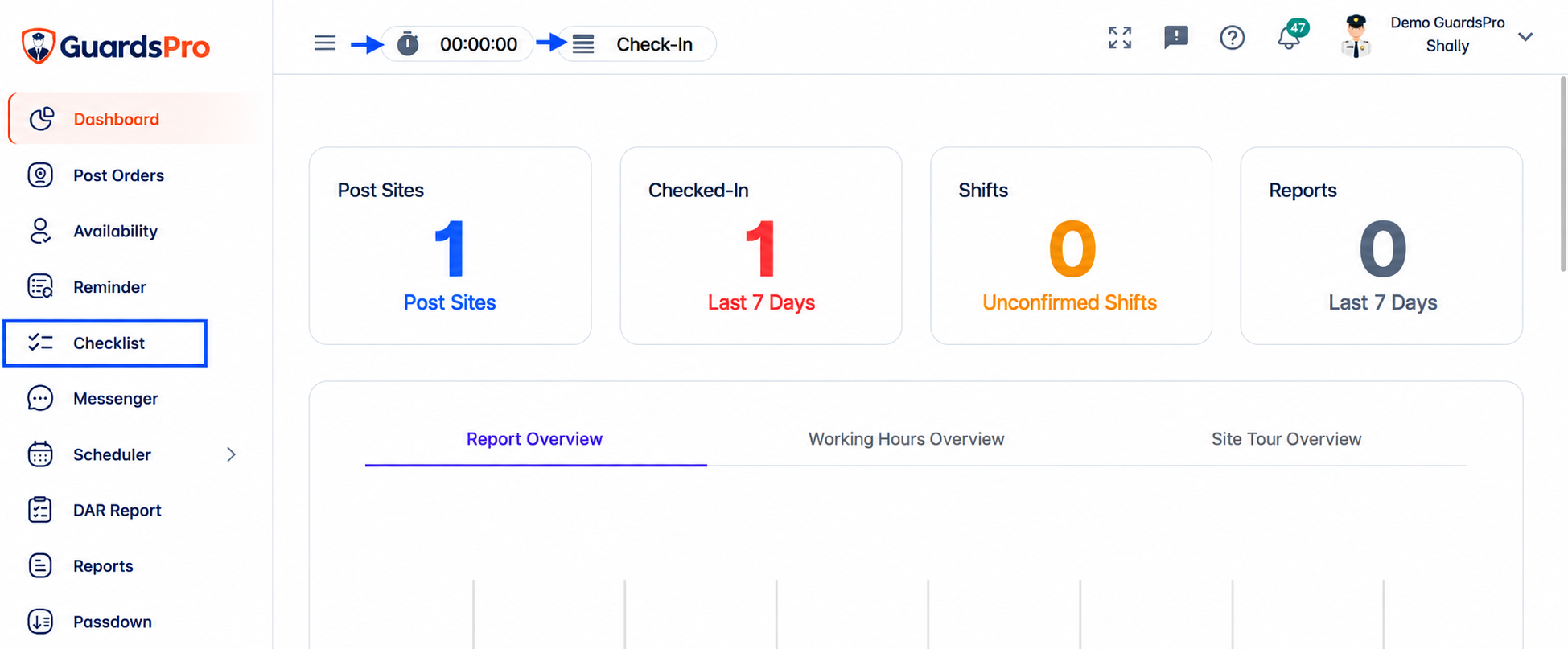Viewport: 1568px width, 649px height.
Task: Click the DAR Report sidebar icon
Action: pyautogui.click(x=40, y=510)
